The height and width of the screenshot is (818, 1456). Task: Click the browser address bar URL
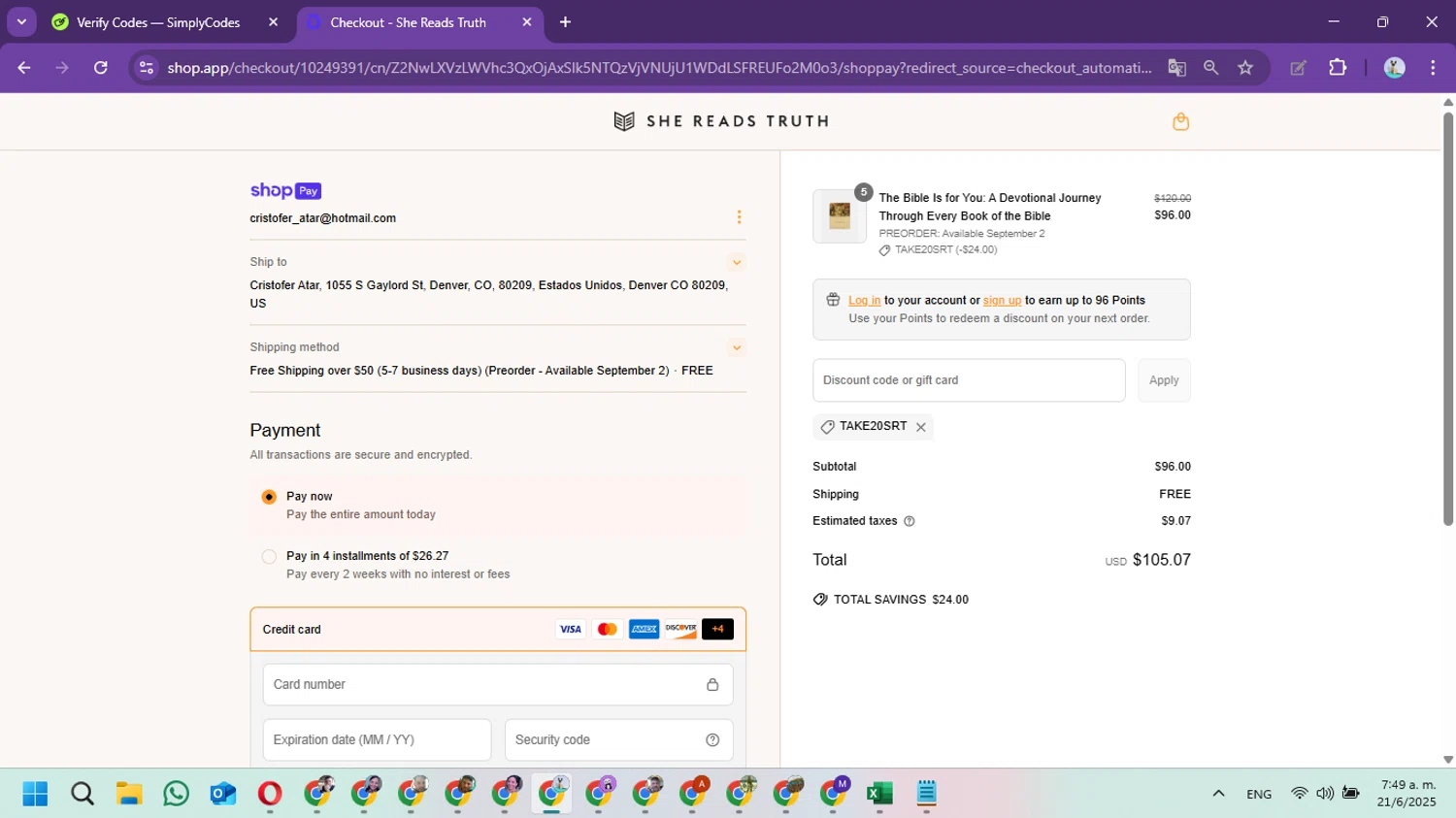click(x=659, y=68)
